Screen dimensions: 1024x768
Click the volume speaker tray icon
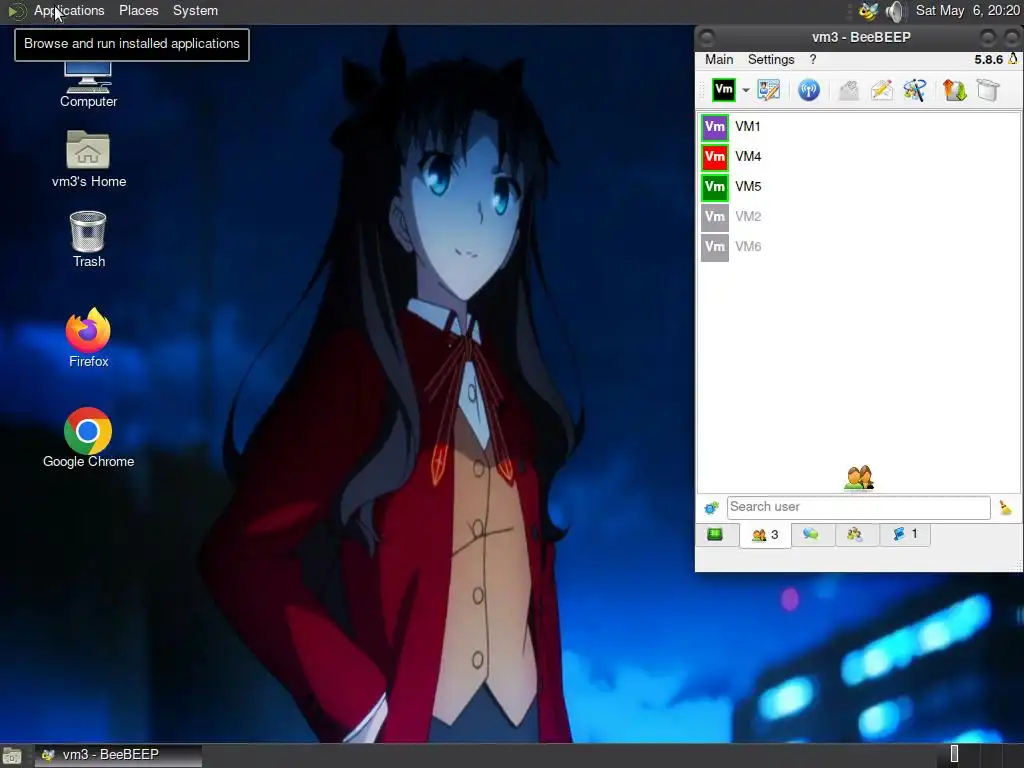(895, 11)
